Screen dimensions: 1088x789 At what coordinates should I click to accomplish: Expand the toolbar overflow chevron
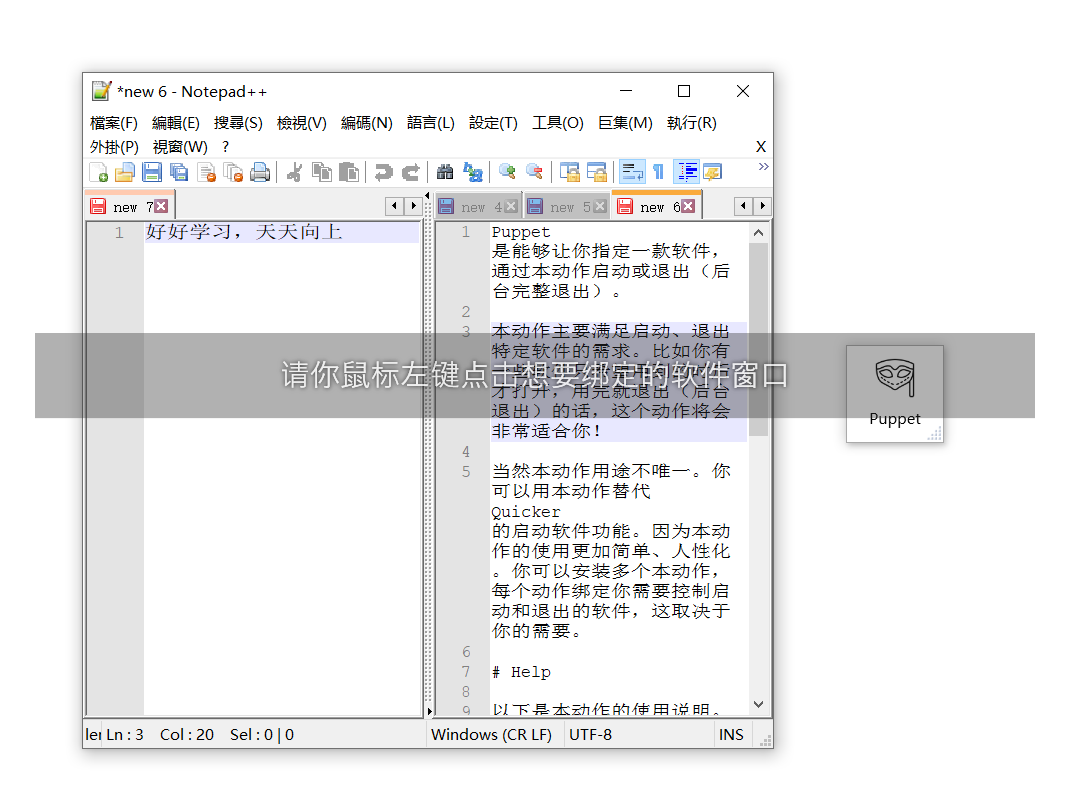pyautogui.click(x=763, y=166)
